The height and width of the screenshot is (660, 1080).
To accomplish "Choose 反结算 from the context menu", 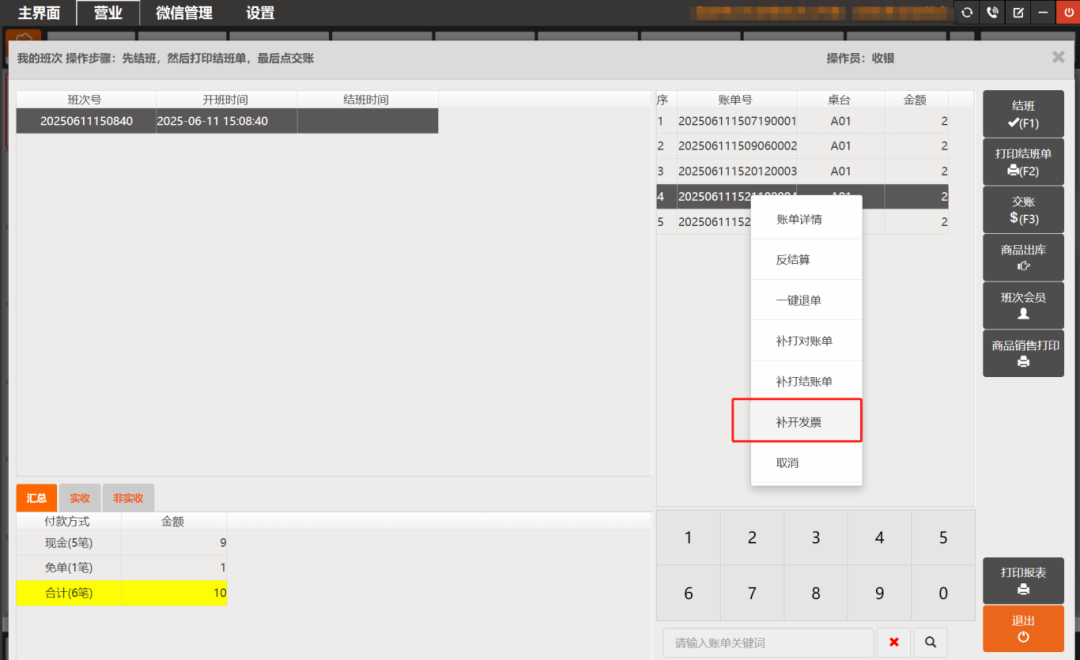I will [793, 259].
